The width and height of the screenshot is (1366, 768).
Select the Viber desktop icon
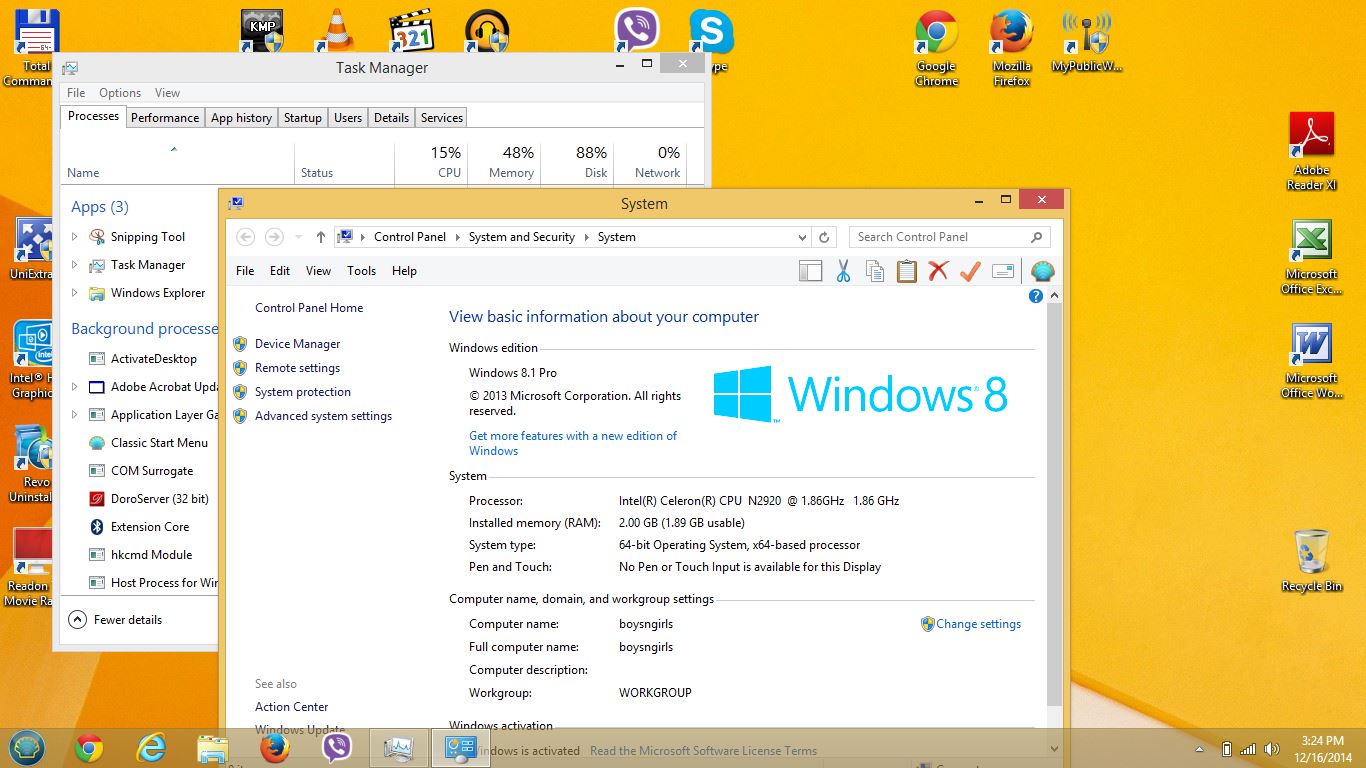click(x=636, y=31)
